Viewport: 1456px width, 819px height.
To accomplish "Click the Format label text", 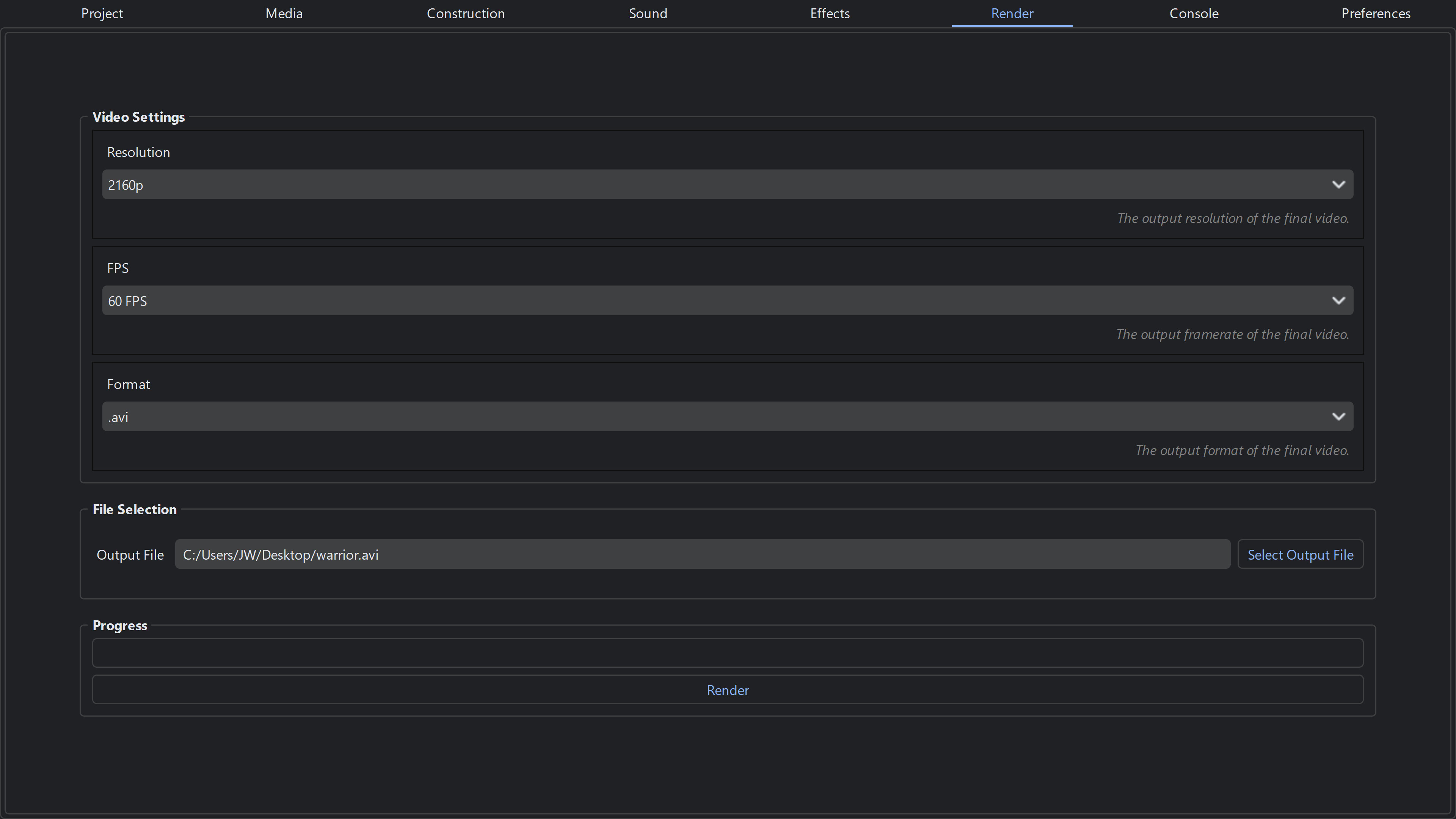I will pos(128,384).
